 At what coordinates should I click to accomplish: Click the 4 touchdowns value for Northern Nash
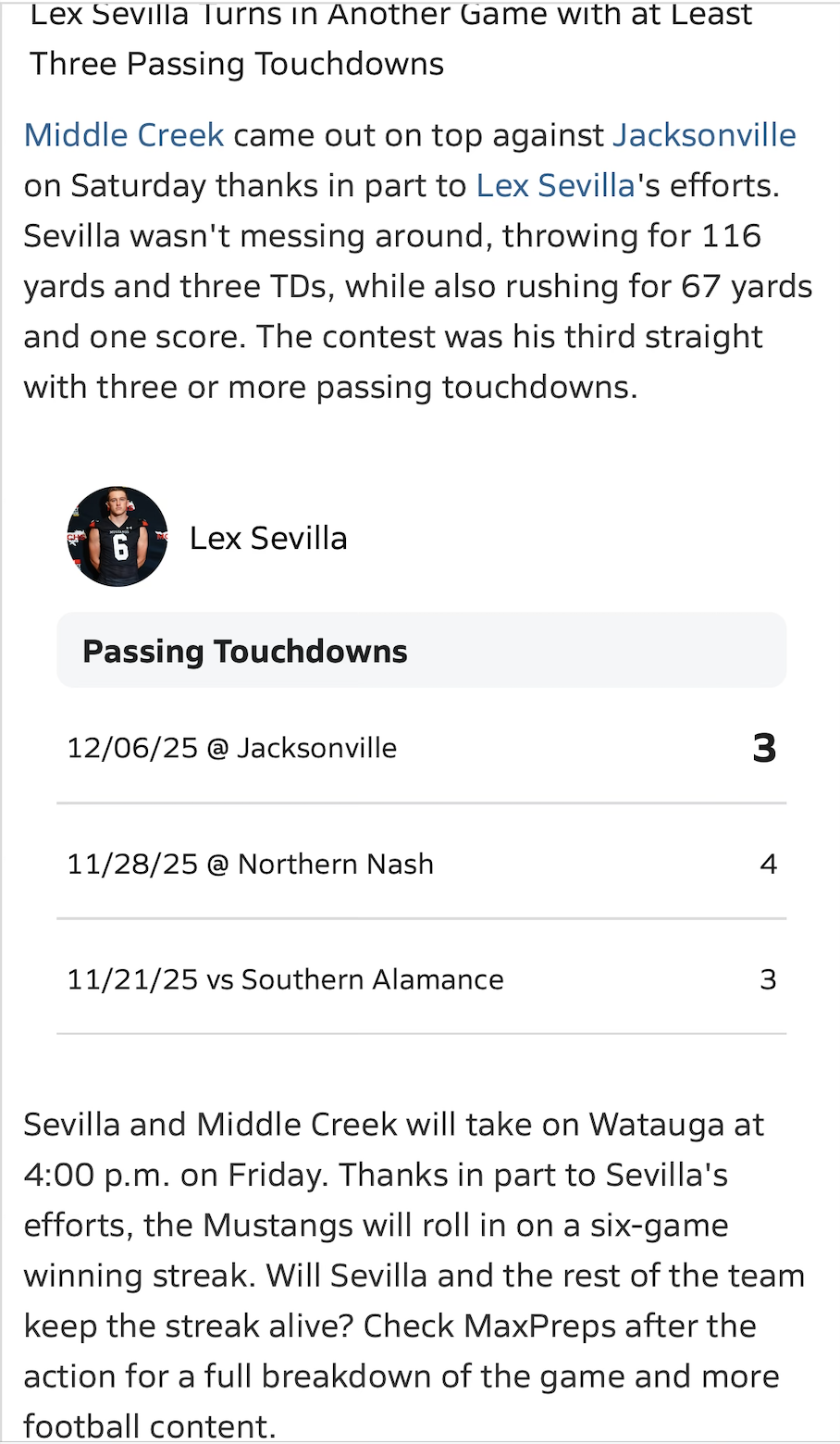[x=768, y=864]
